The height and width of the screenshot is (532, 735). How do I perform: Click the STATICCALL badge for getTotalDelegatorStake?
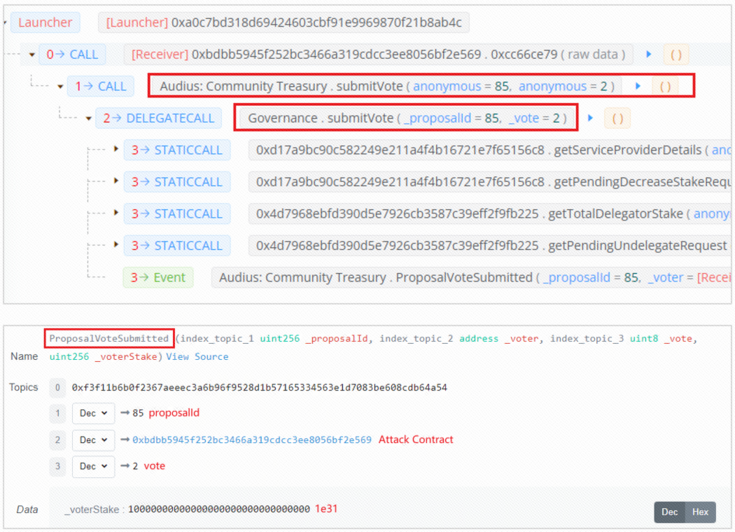(177, 214)
